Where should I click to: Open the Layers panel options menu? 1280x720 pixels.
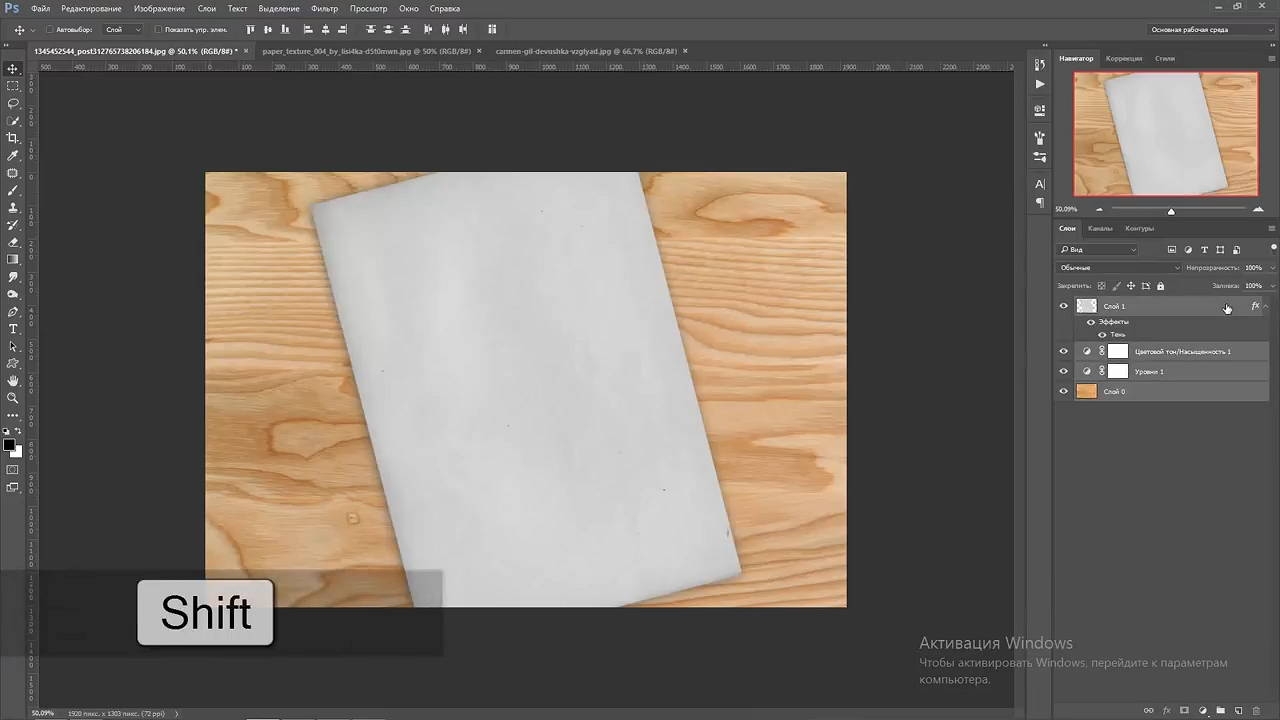click(1272, 228)
